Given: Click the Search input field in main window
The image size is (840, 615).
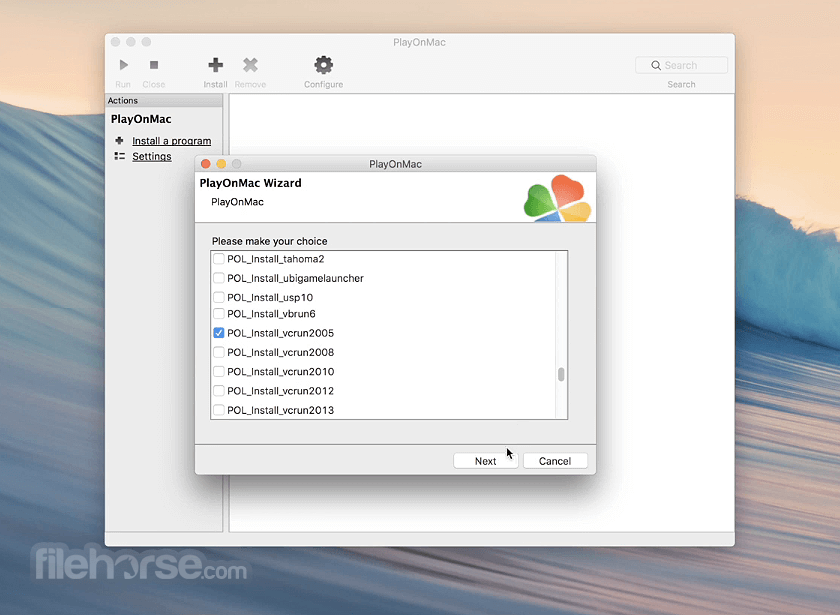Looking at the screenshot, I should point(681,65).
